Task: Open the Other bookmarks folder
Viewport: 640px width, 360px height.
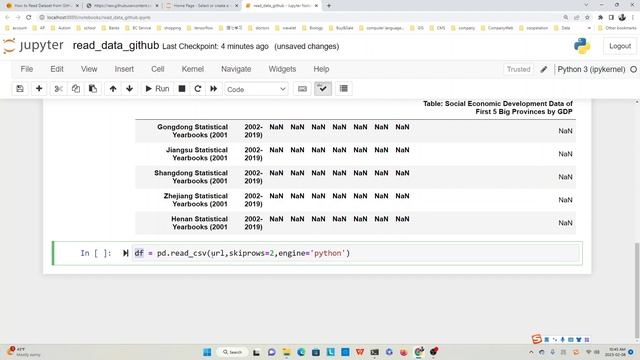Action: tap(617, 28)
